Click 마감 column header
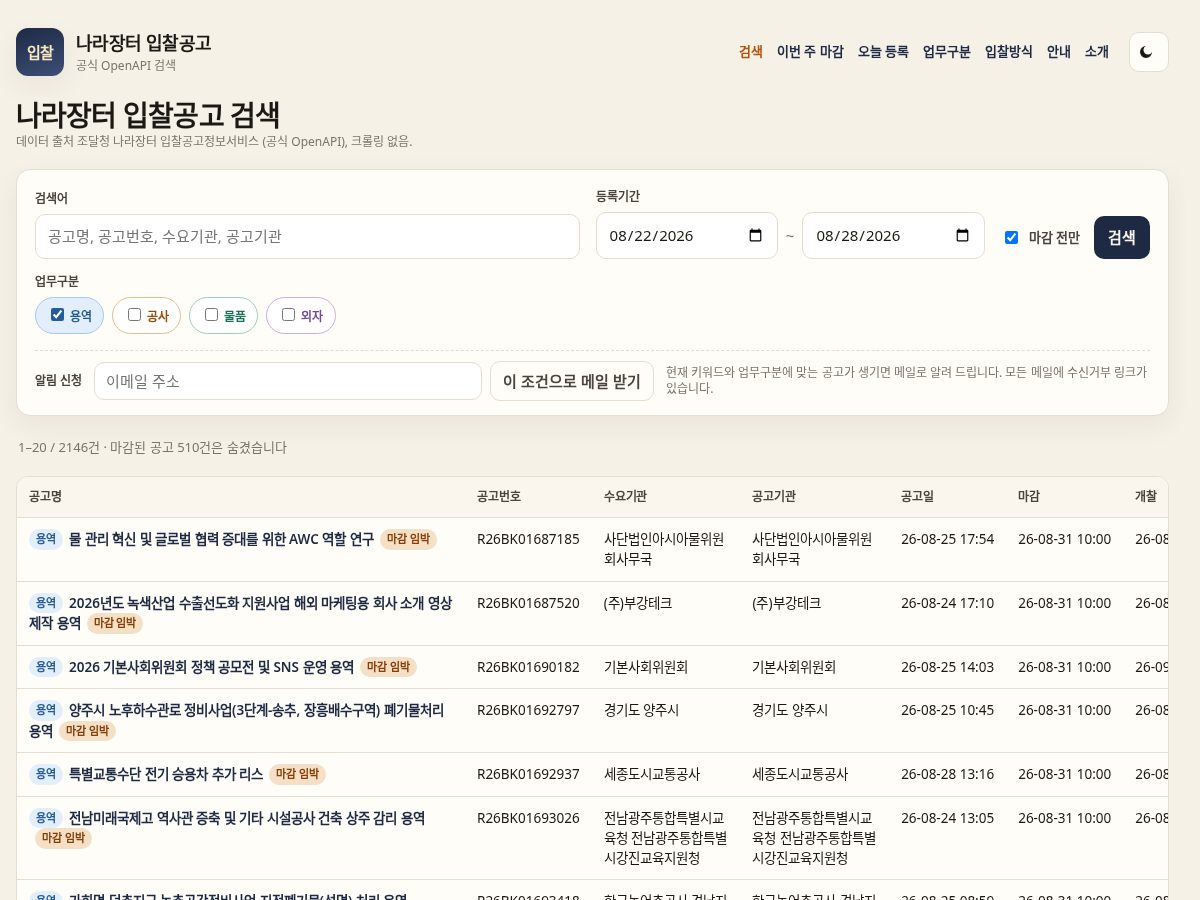The height and width of the screenshot is (900, 1200). [x=1029, y=496]
